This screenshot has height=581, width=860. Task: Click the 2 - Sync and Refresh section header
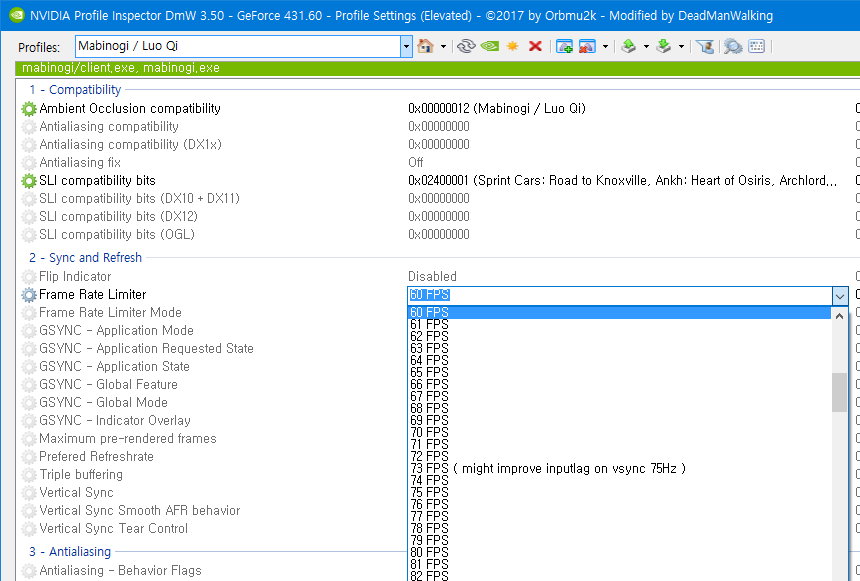coord(86,258)
